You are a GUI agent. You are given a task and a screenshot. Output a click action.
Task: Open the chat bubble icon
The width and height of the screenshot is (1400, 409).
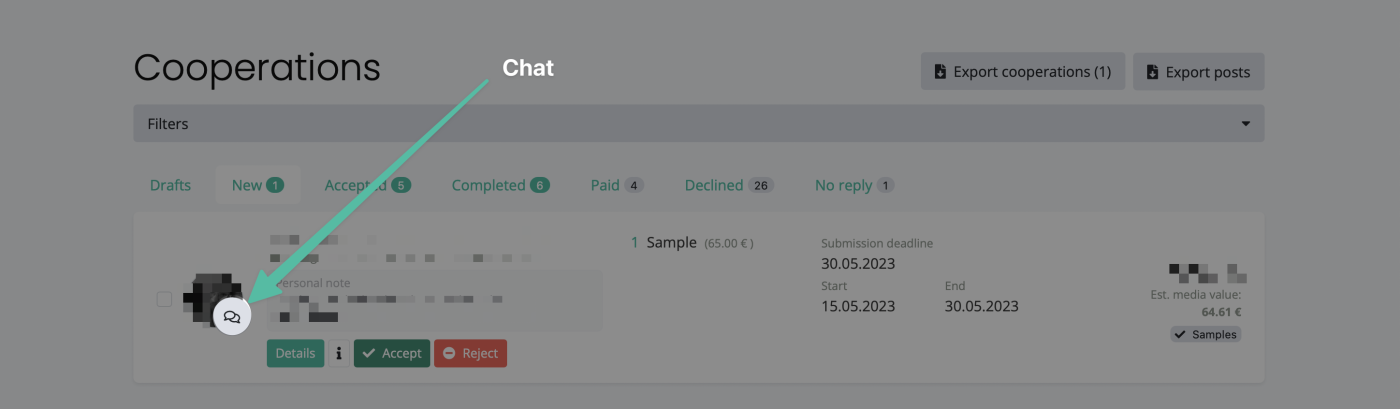click(232, 317)
